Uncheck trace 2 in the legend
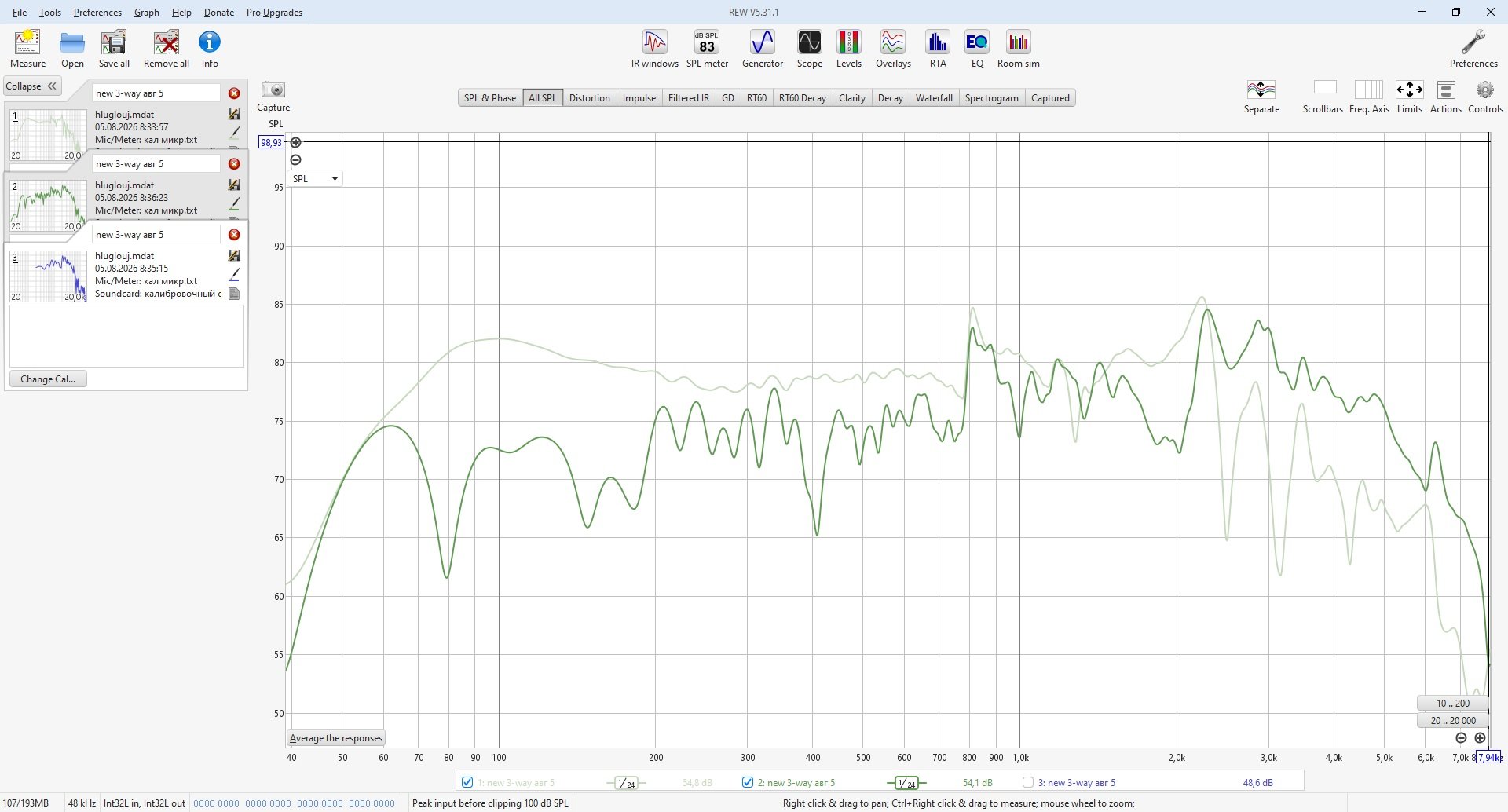 pos(748,782)
